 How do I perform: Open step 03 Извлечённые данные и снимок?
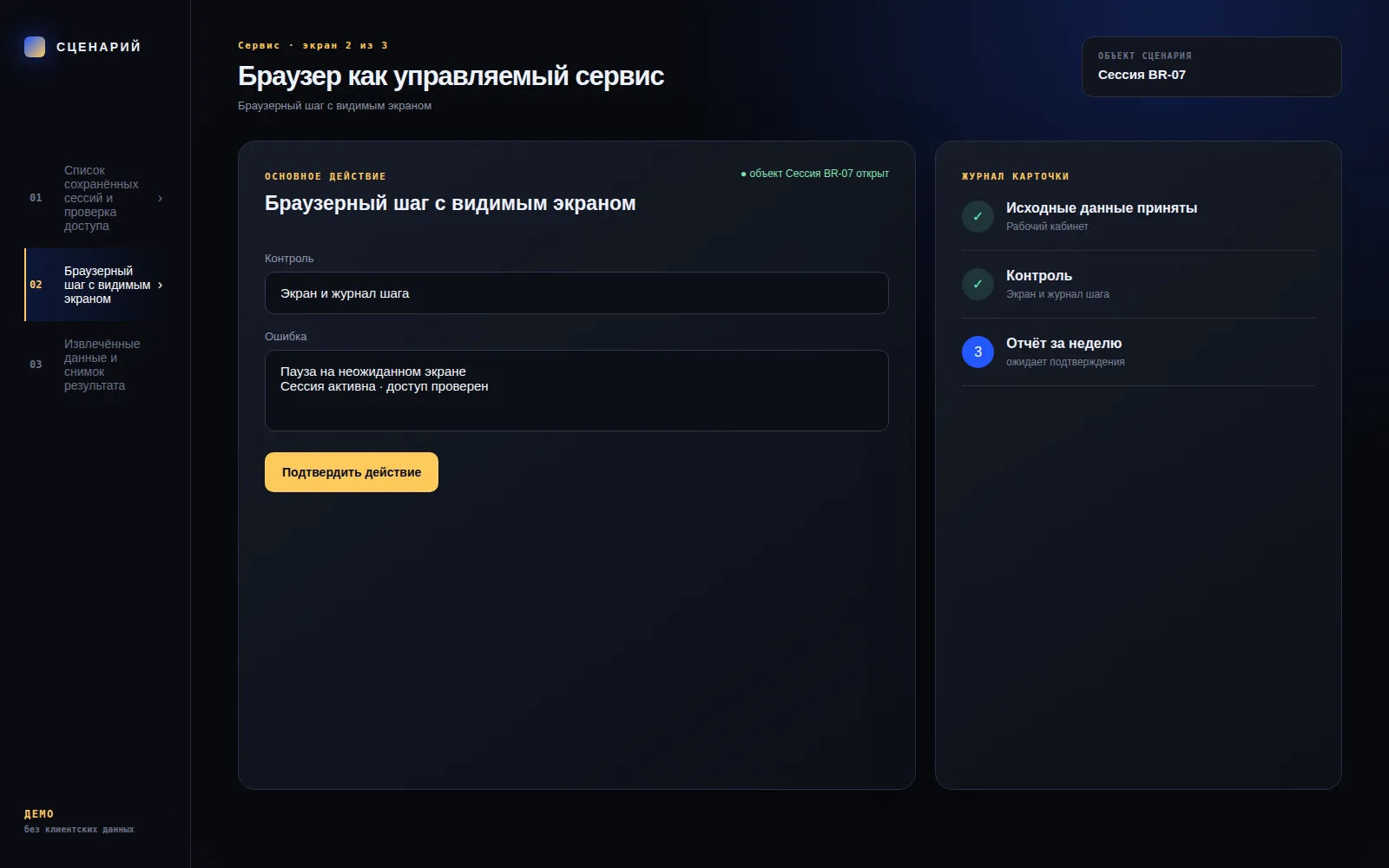point(95,365)
